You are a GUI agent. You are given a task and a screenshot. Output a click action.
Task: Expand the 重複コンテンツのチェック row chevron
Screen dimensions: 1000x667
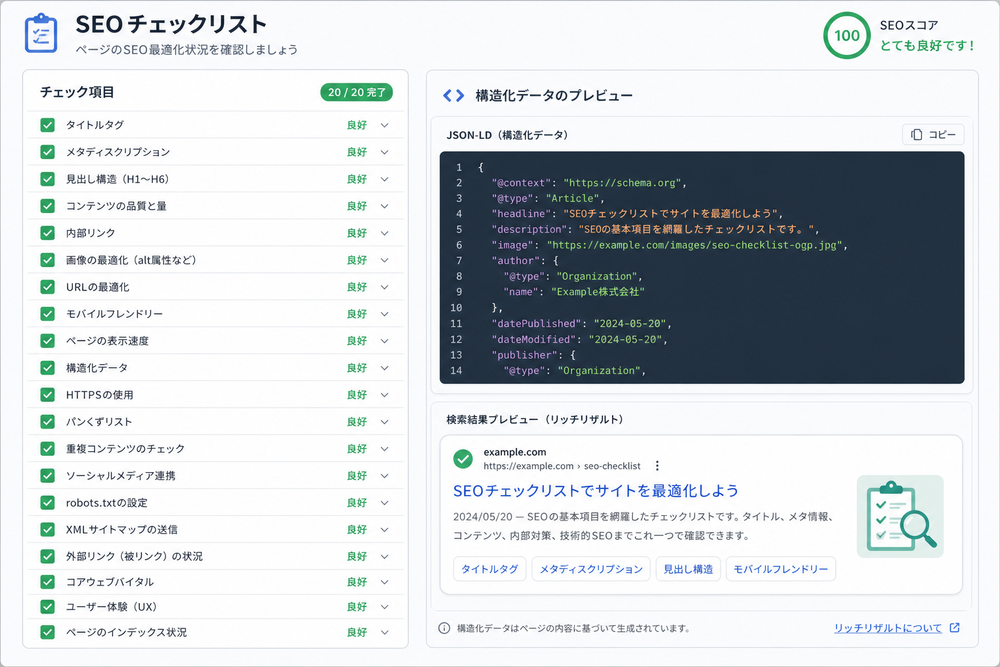[385, 449]
